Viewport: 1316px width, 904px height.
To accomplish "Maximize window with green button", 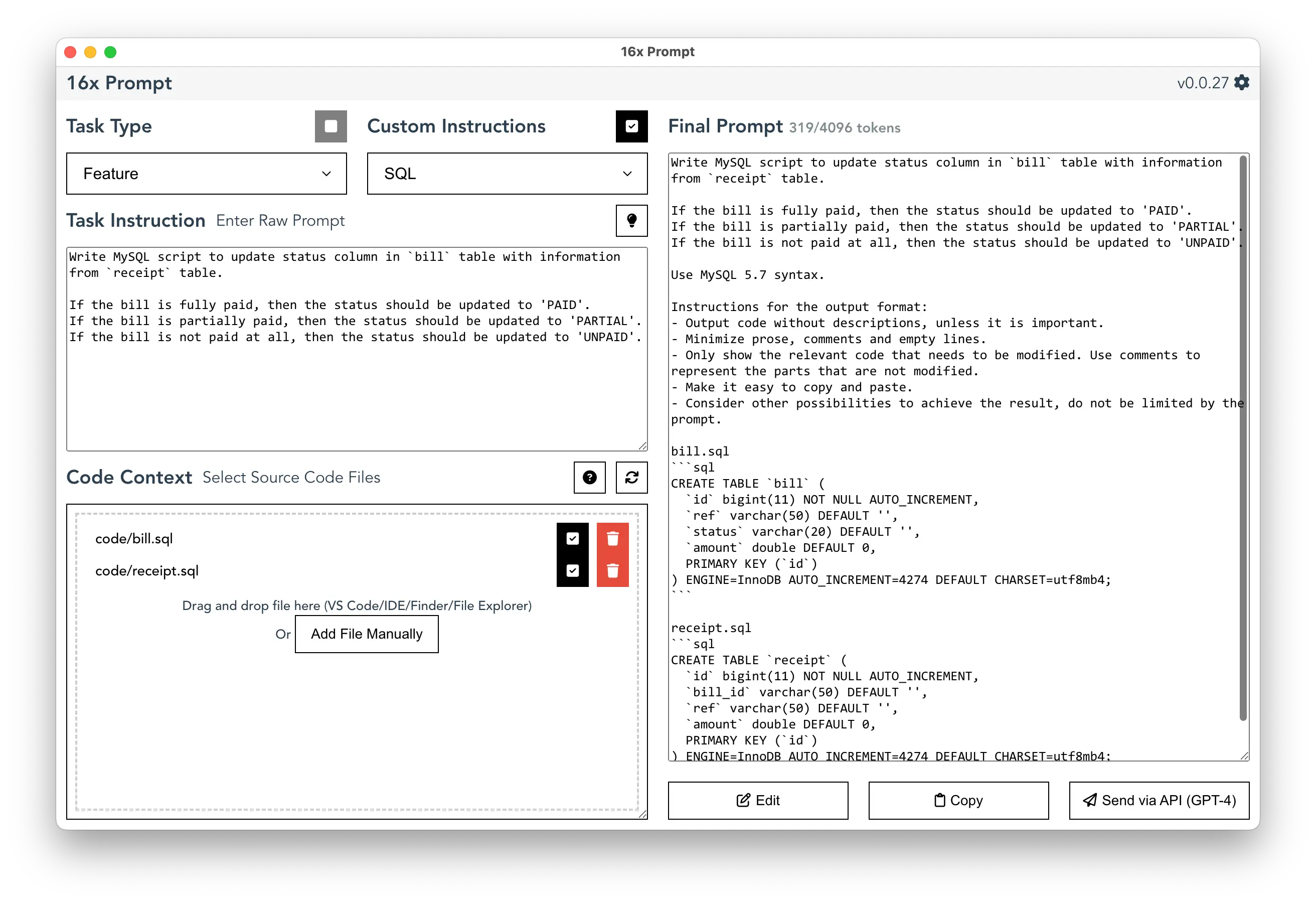I will click(x=110, y=52).
